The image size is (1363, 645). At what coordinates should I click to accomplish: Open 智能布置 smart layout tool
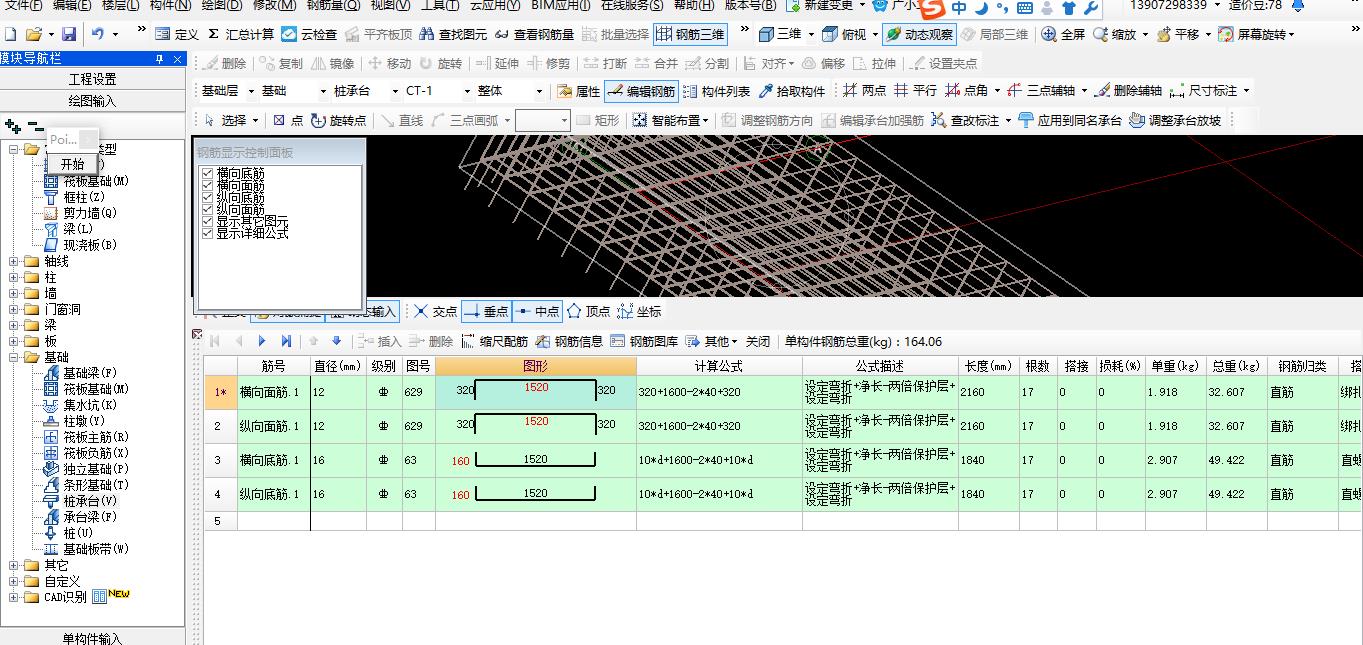670,120
